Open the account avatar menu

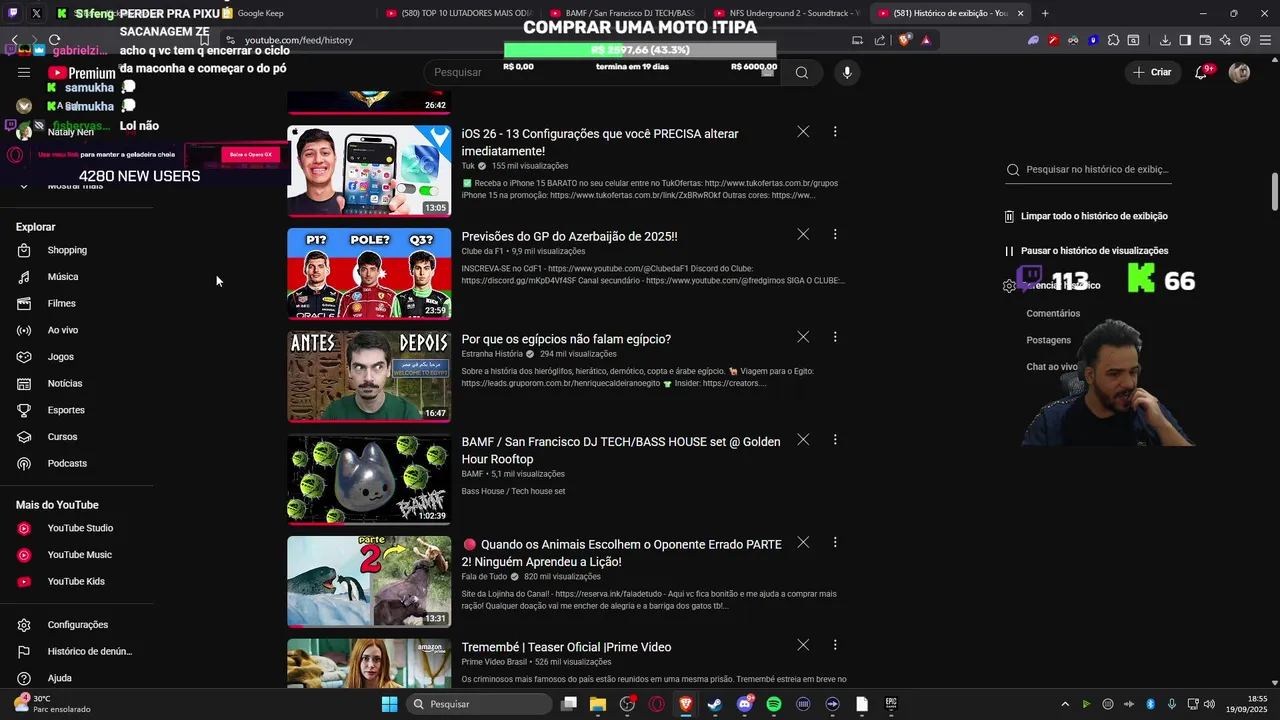tap(1239, 72)
